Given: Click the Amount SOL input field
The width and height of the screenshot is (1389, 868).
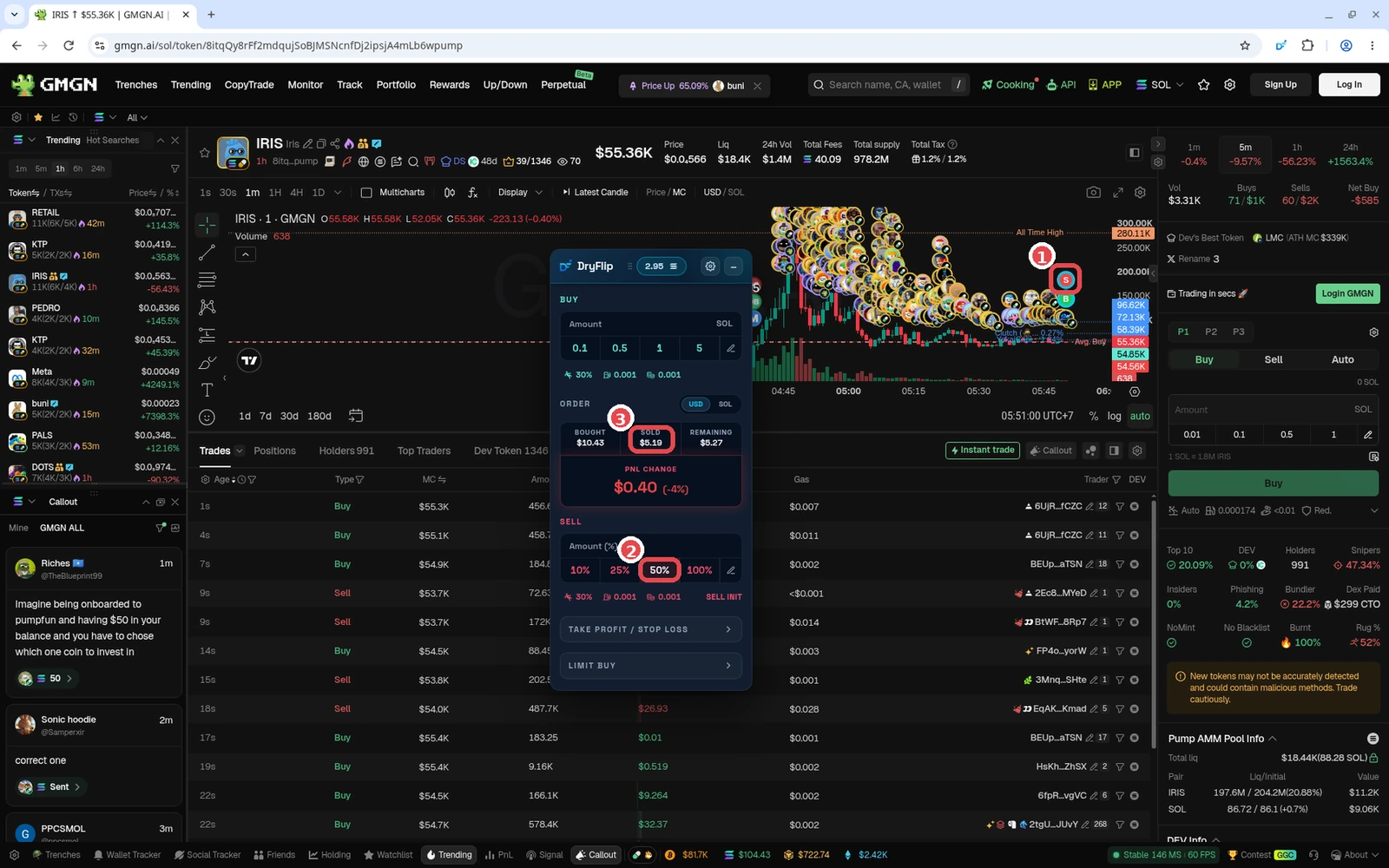Looking at the screenshot, I should pyautogui.click(x=1273, y=410).
